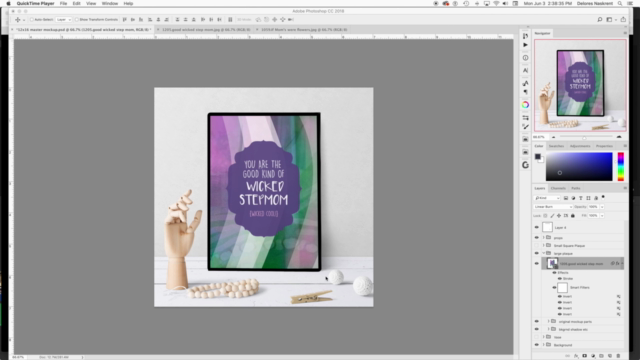This screenshot has width=640, height=360.
Task: Expand the Background layer group
Action: tap(543, 345)
